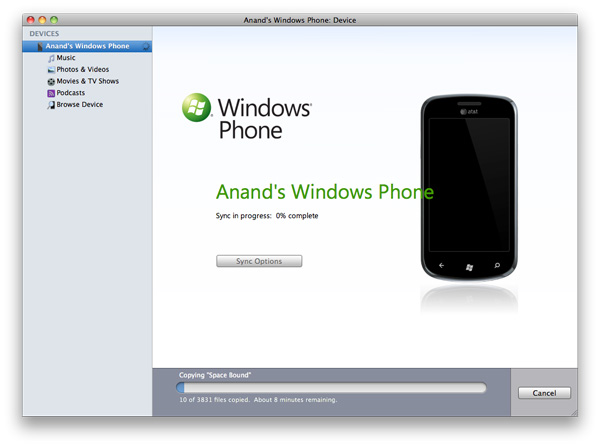This screenshot has height=447, width=600.
Task: Click the Movies & TV Shows film reel icon
Action: 51,82
